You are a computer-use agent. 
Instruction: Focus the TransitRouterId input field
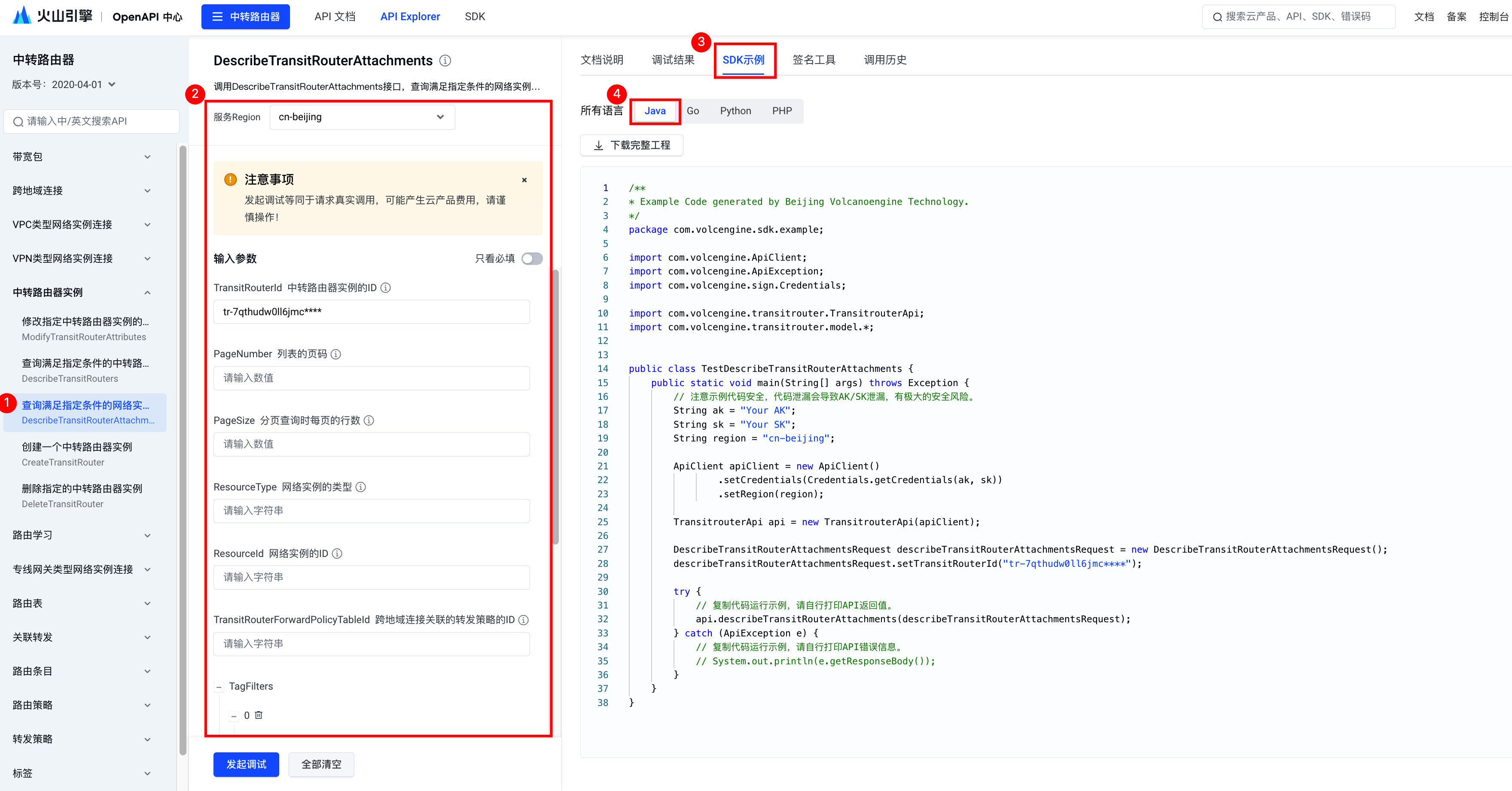pos(372,312)
